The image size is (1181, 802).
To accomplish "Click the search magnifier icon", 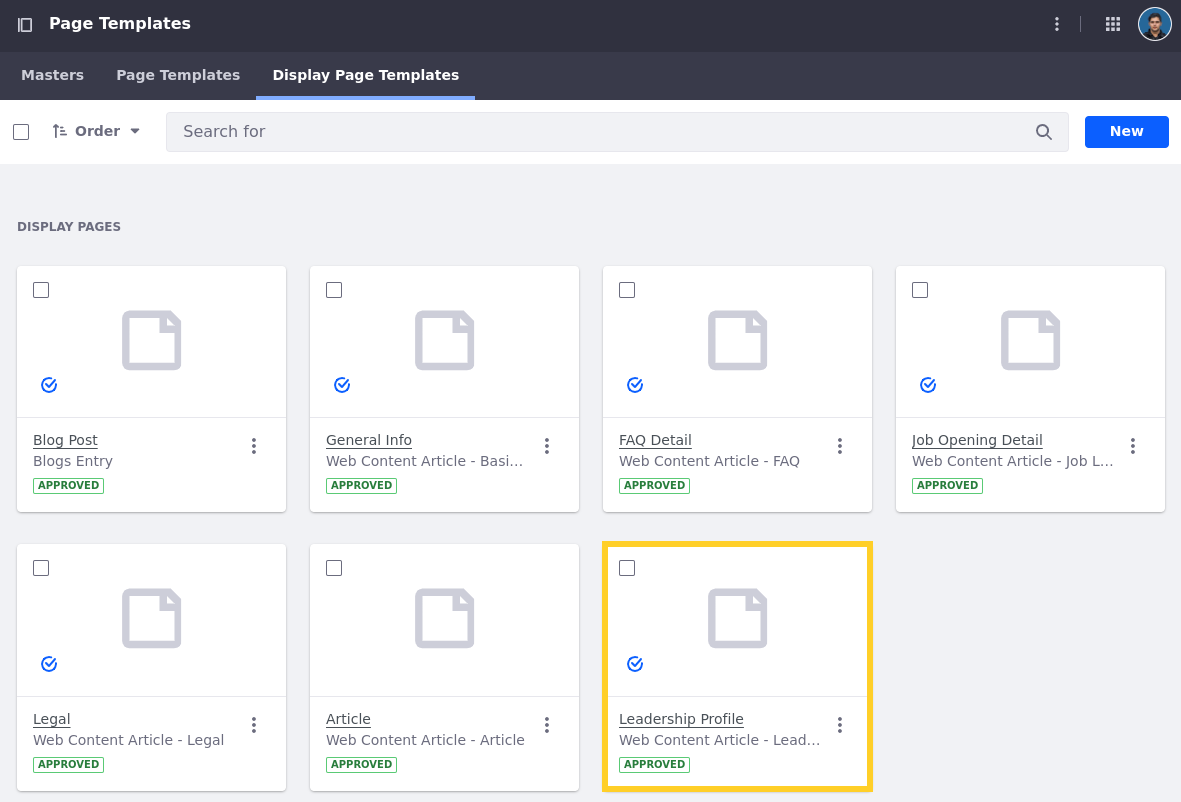I will pyautogui.click(x=1043, y=132).
